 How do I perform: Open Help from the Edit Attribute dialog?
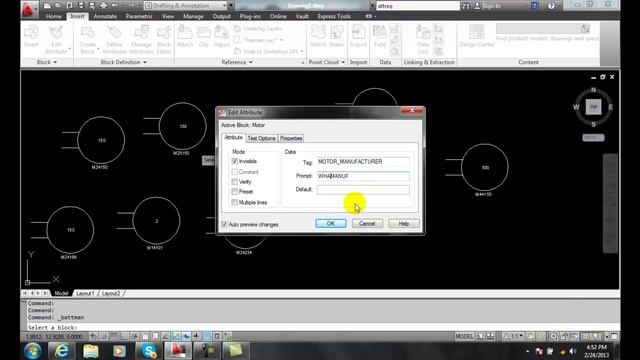[404, 224]
